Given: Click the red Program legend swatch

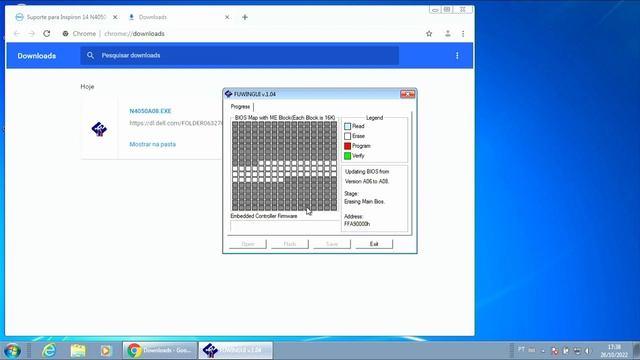Looking at the screenshot, I should (x=347, y=146).
